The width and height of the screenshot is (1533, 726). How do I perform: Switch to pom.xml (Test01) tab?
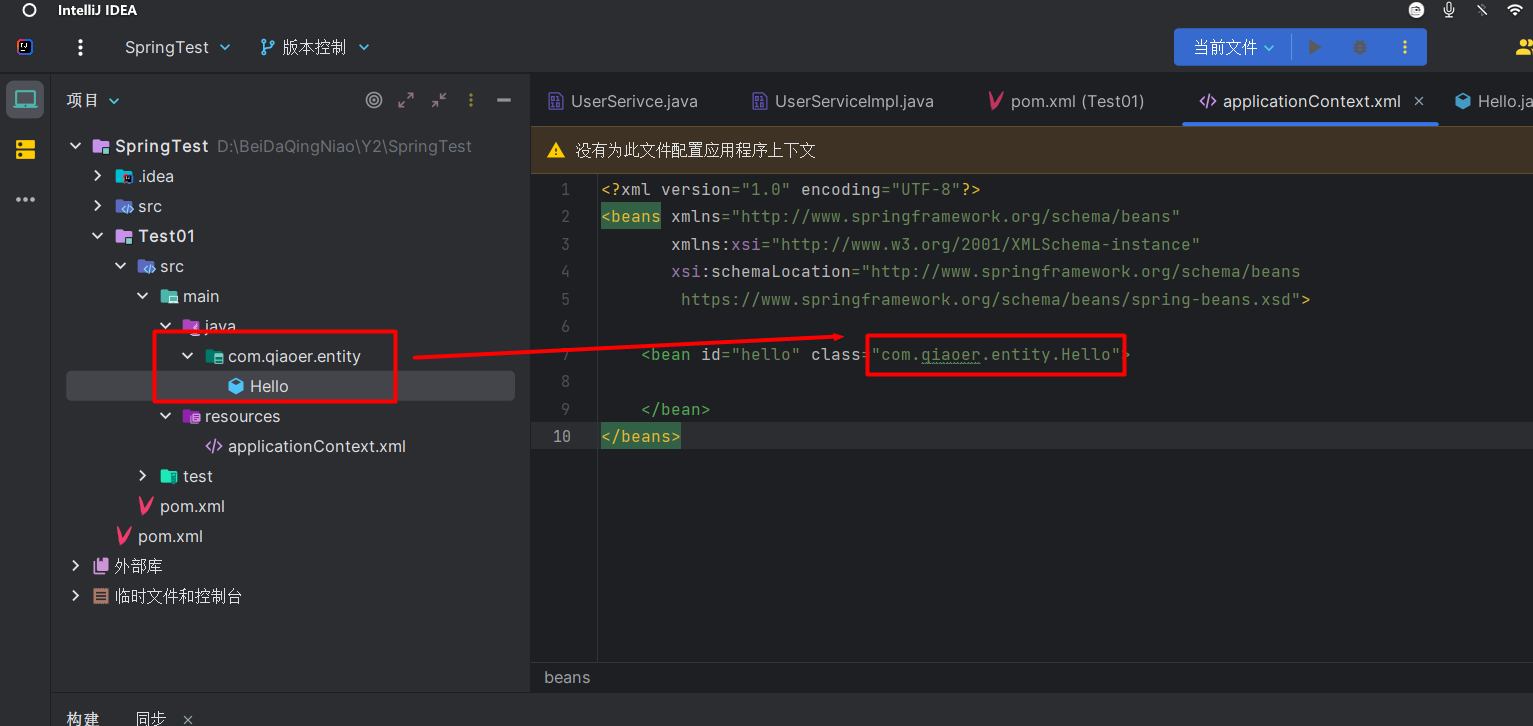[1066, 101]
